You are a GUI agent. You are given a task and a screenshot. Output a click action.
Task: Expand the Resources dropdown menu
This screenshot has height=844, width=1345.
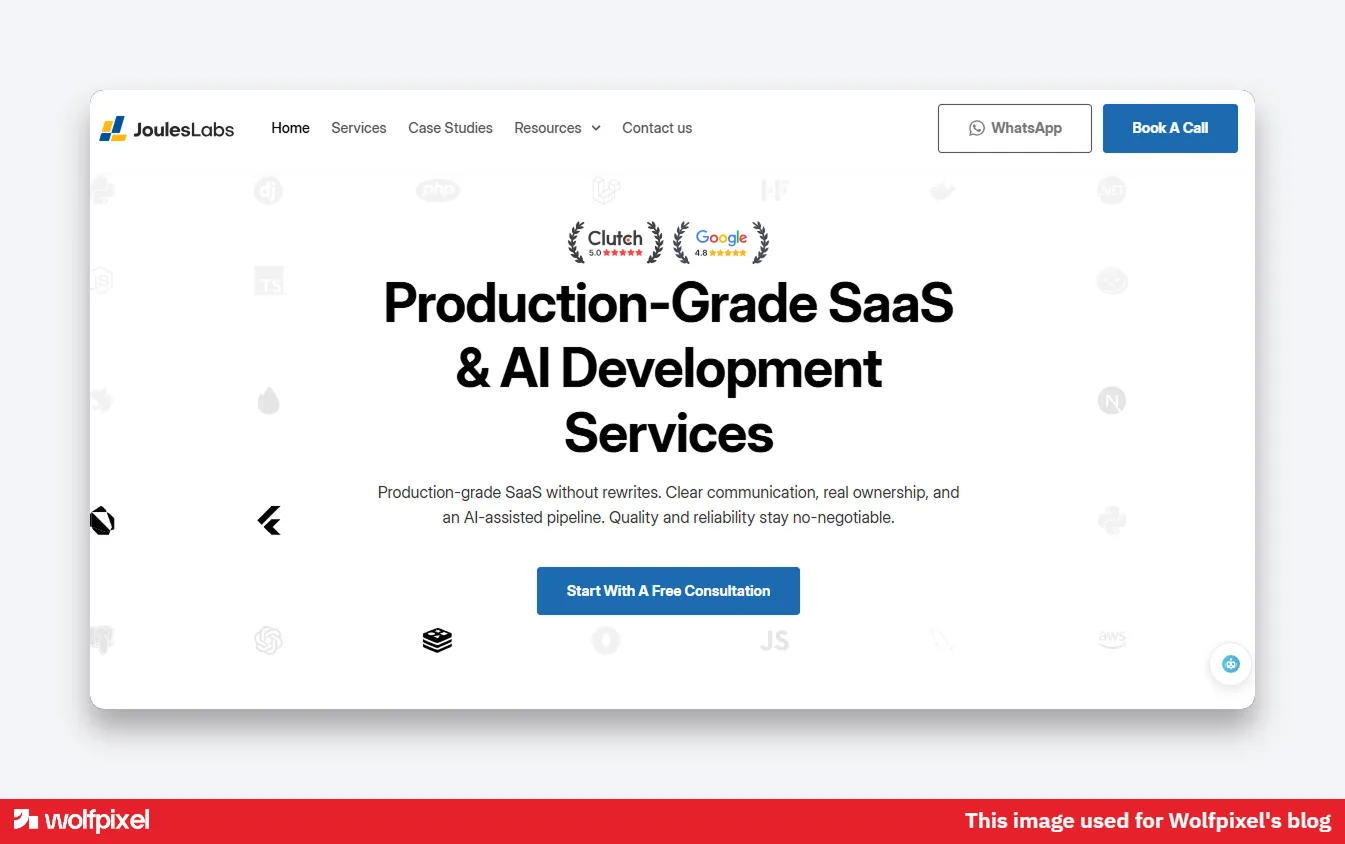click(x=557, y=128)
